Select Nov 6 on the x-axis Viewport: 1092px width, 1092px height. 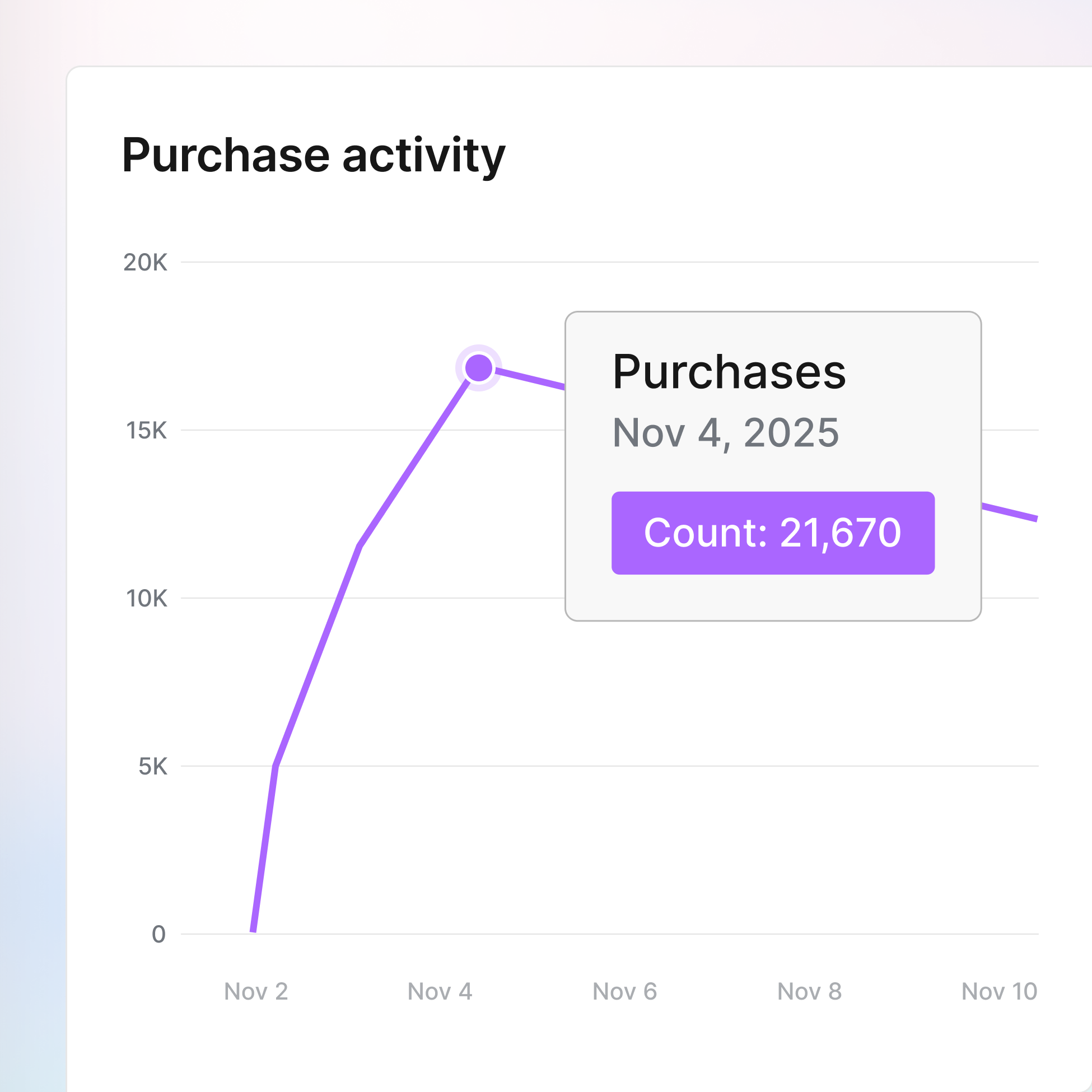(x=624, y=991)
